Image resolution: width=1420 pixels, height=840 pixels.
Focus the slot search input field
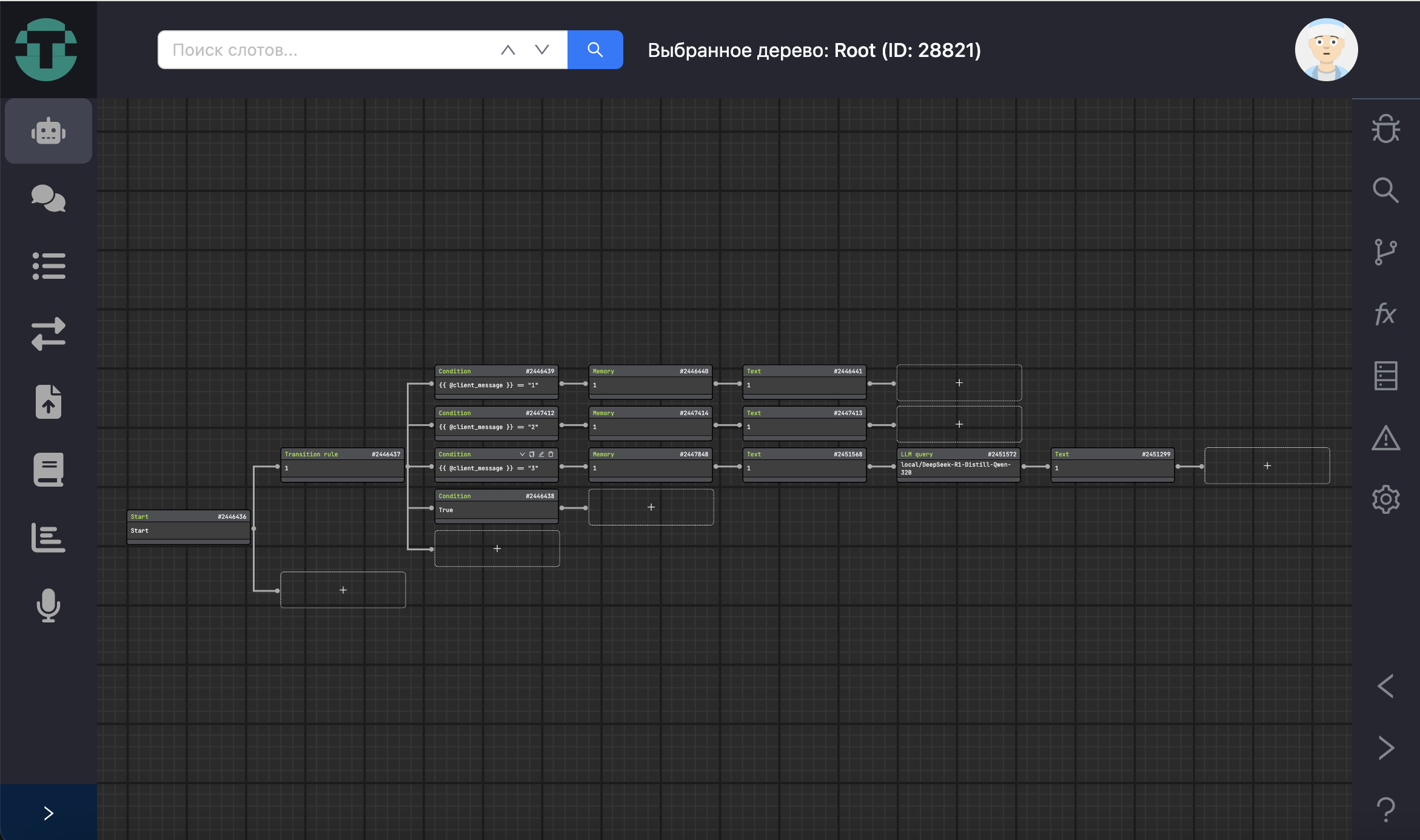(x=327, y=50)
